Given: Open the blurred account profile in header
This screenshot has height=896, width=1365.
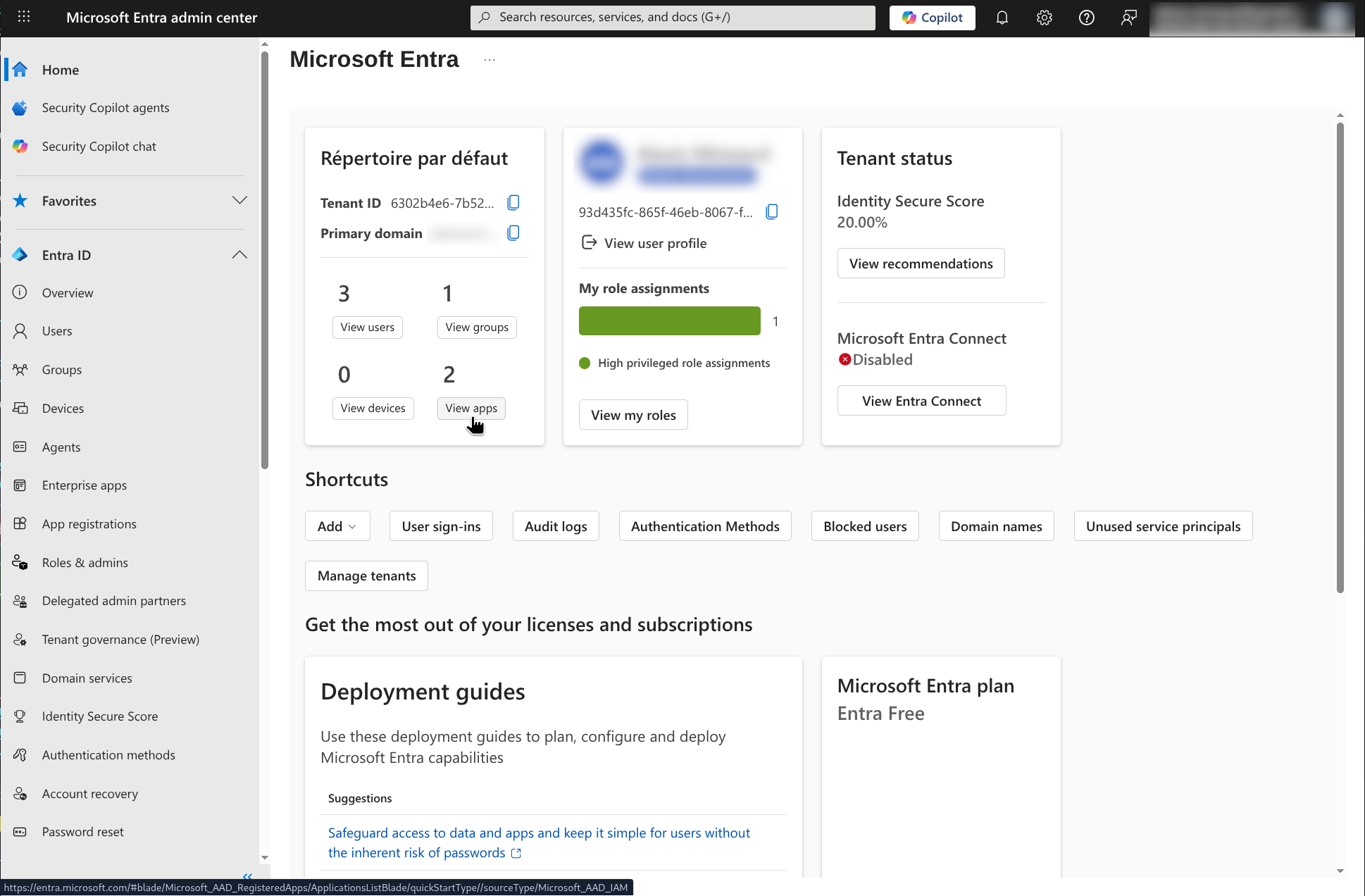Looking at the screenshot, I should (1251, 18).
